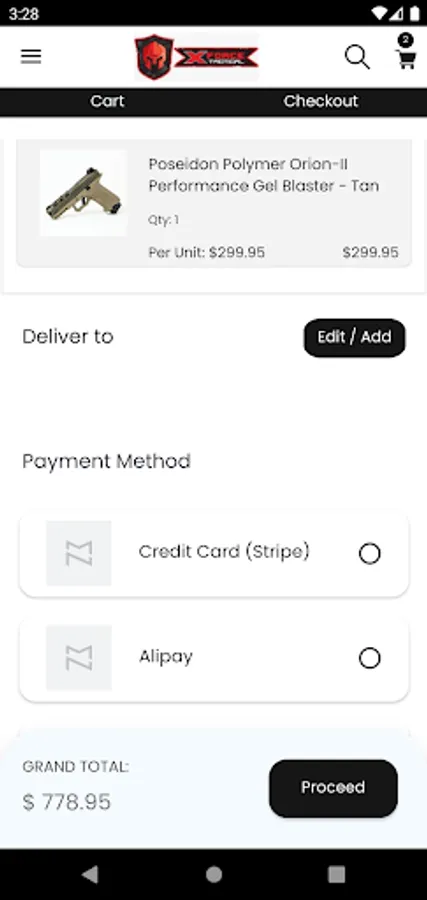Tap the Credit Card (Stripe) label

[x=224, y=552]
